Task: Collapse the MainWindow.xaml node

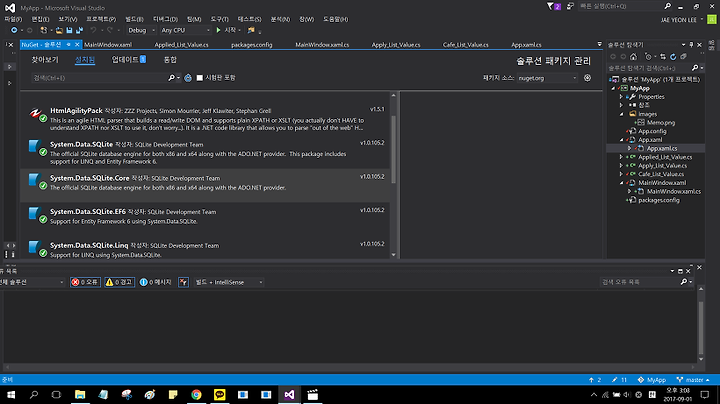Action: pyautogui.click(x=621, y=183)
